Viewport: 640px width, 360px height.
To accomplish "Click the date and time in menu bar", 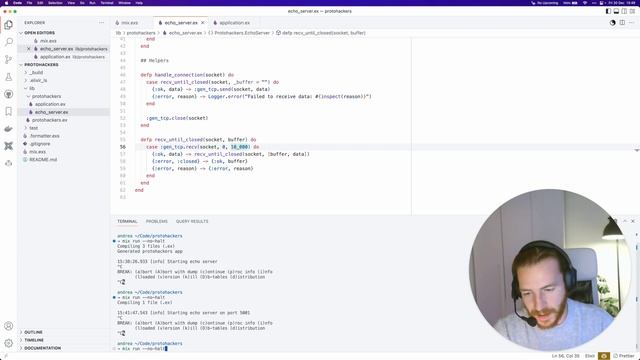I will 621,3.
